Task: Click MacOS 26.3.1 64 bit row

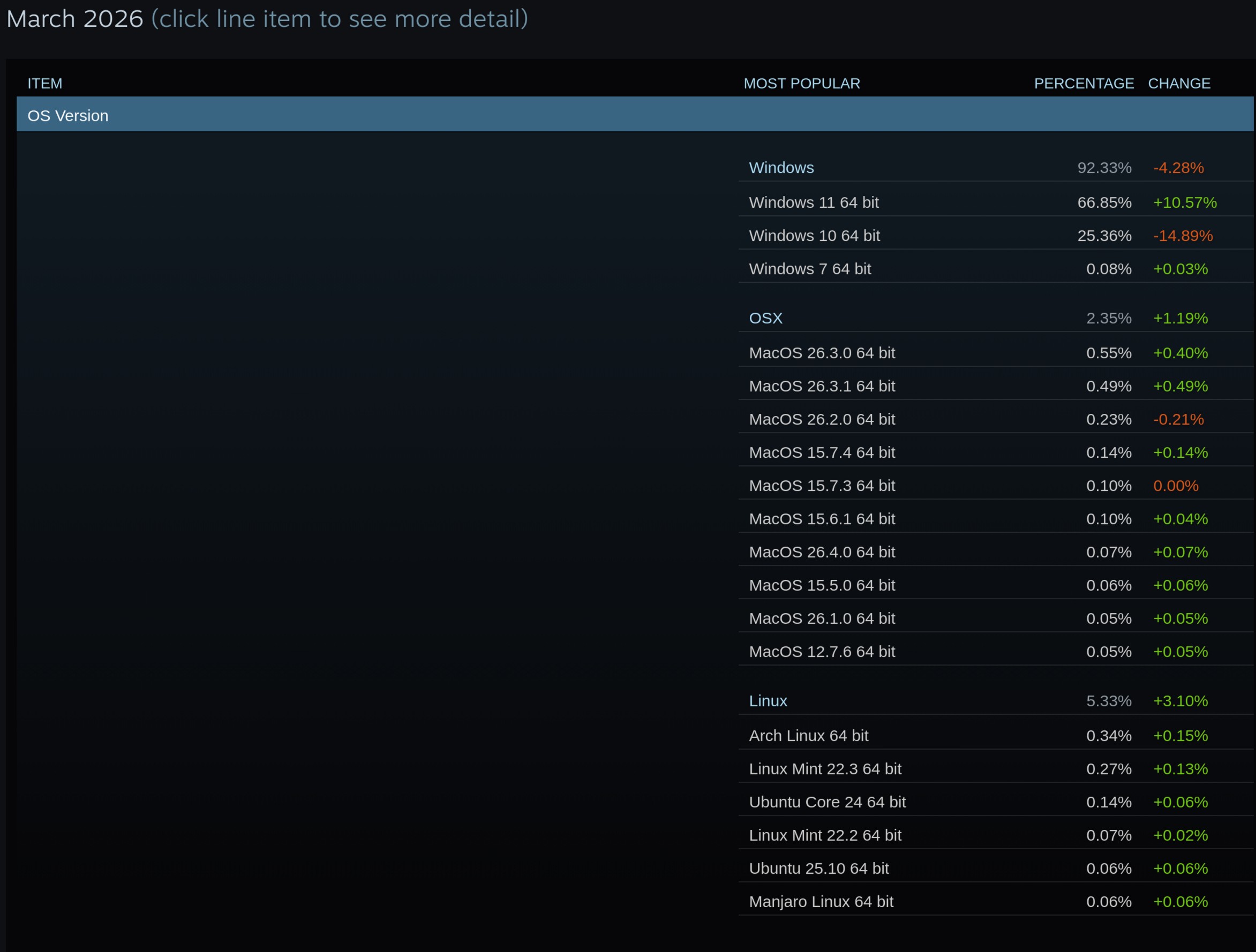Action: tap(822, 386)
